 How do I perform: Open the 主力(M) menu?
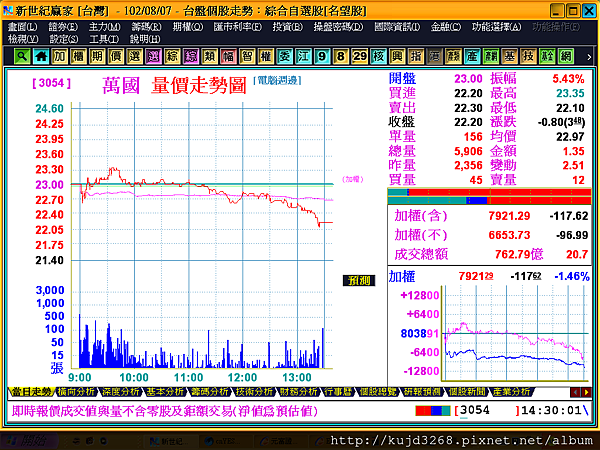[x=104, y=27]
